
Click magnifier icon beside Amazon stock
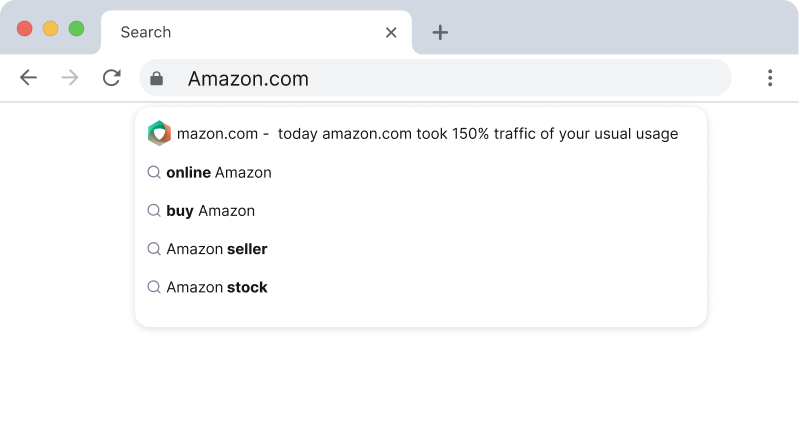click(x=154, y=287)
